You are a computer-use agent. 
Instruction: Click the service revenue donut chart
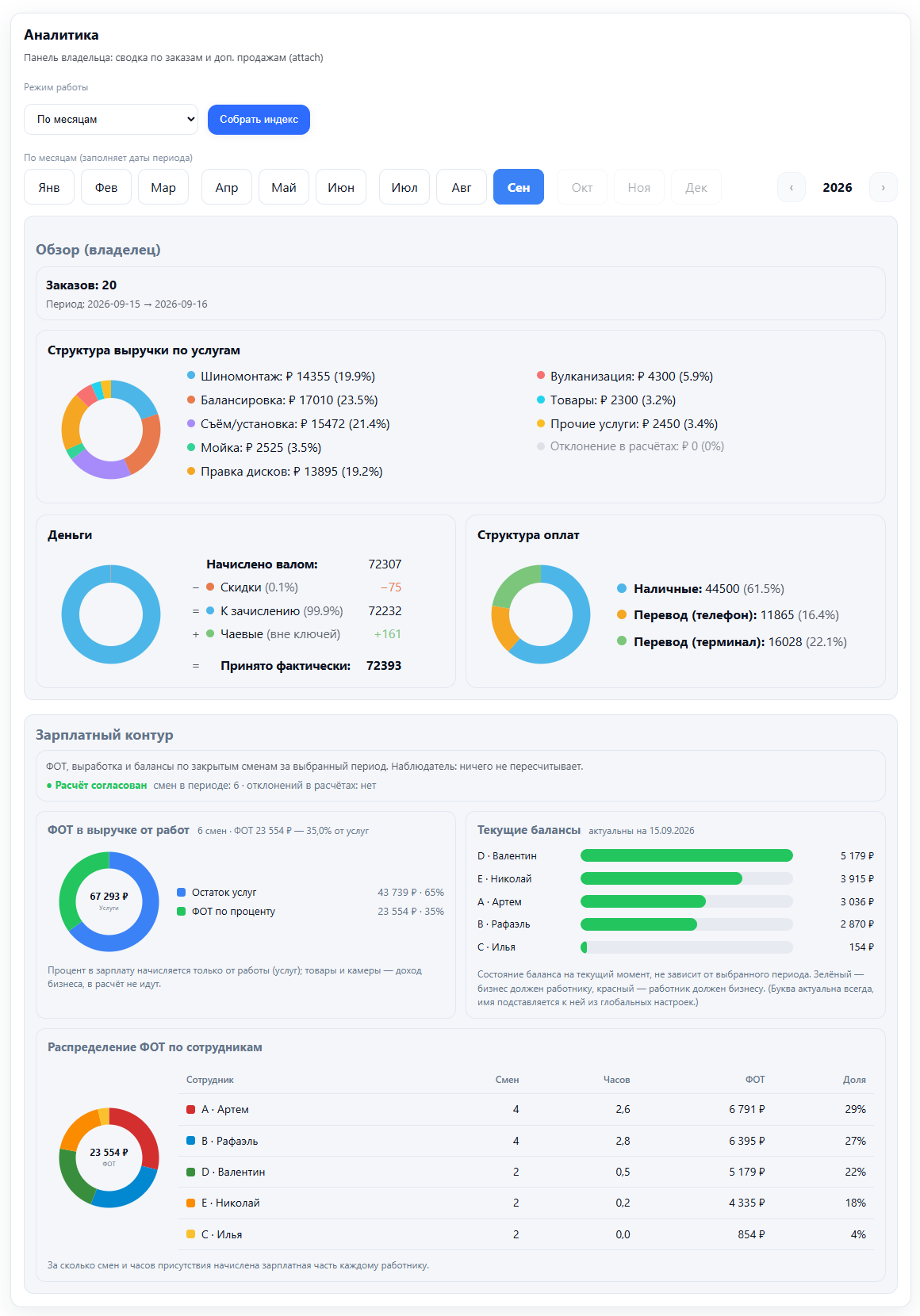click(x=111, y=430)
